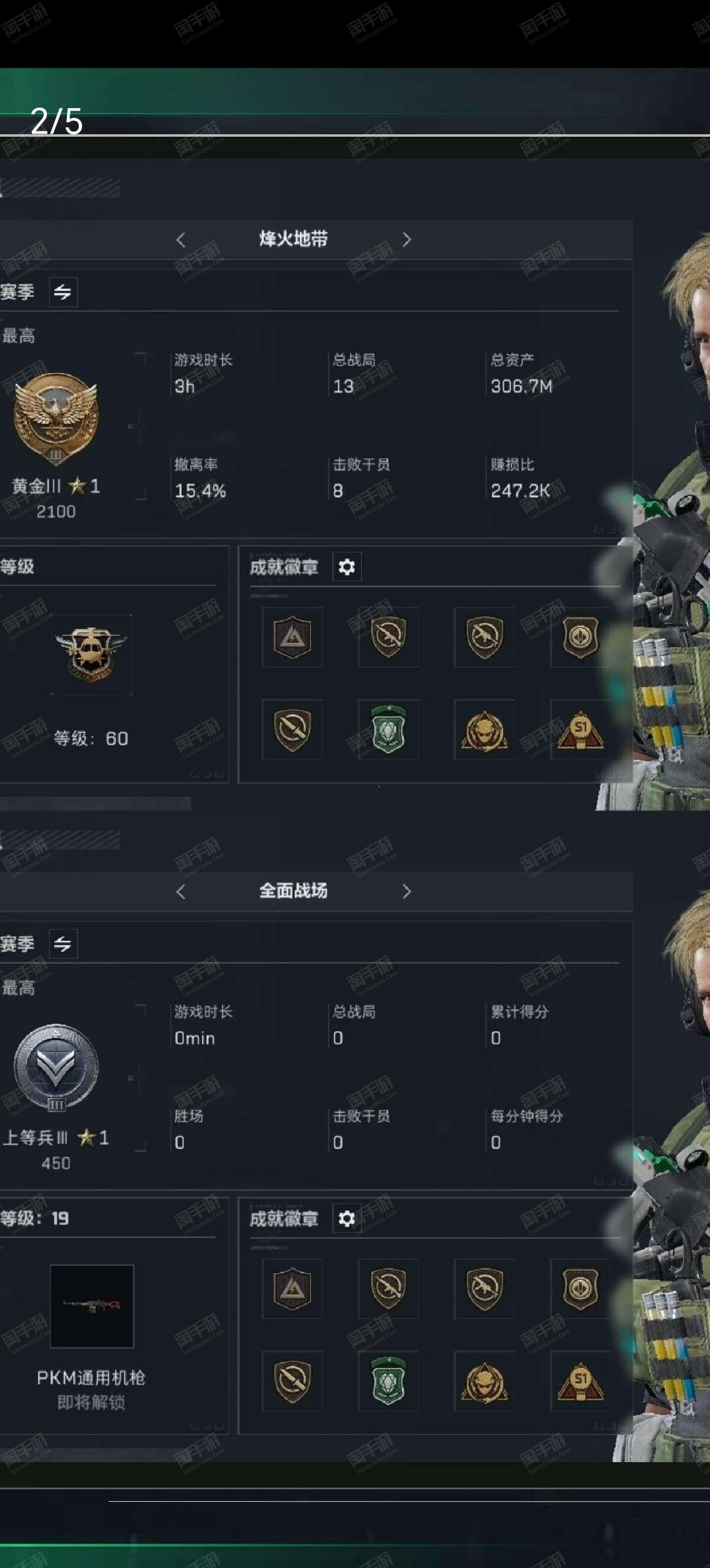Viewport: 710px width, 1568px height.
Task: Click the gold skull mask badge in upper panel
Action: [x=484, y=729]
